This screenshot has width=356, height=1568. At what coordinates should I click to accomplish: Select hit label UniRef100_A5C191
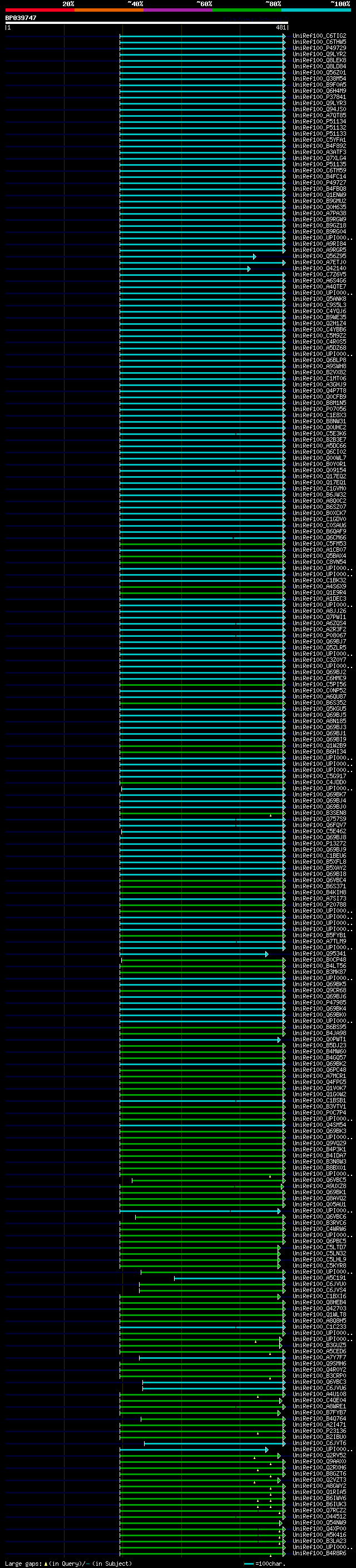319,1278
